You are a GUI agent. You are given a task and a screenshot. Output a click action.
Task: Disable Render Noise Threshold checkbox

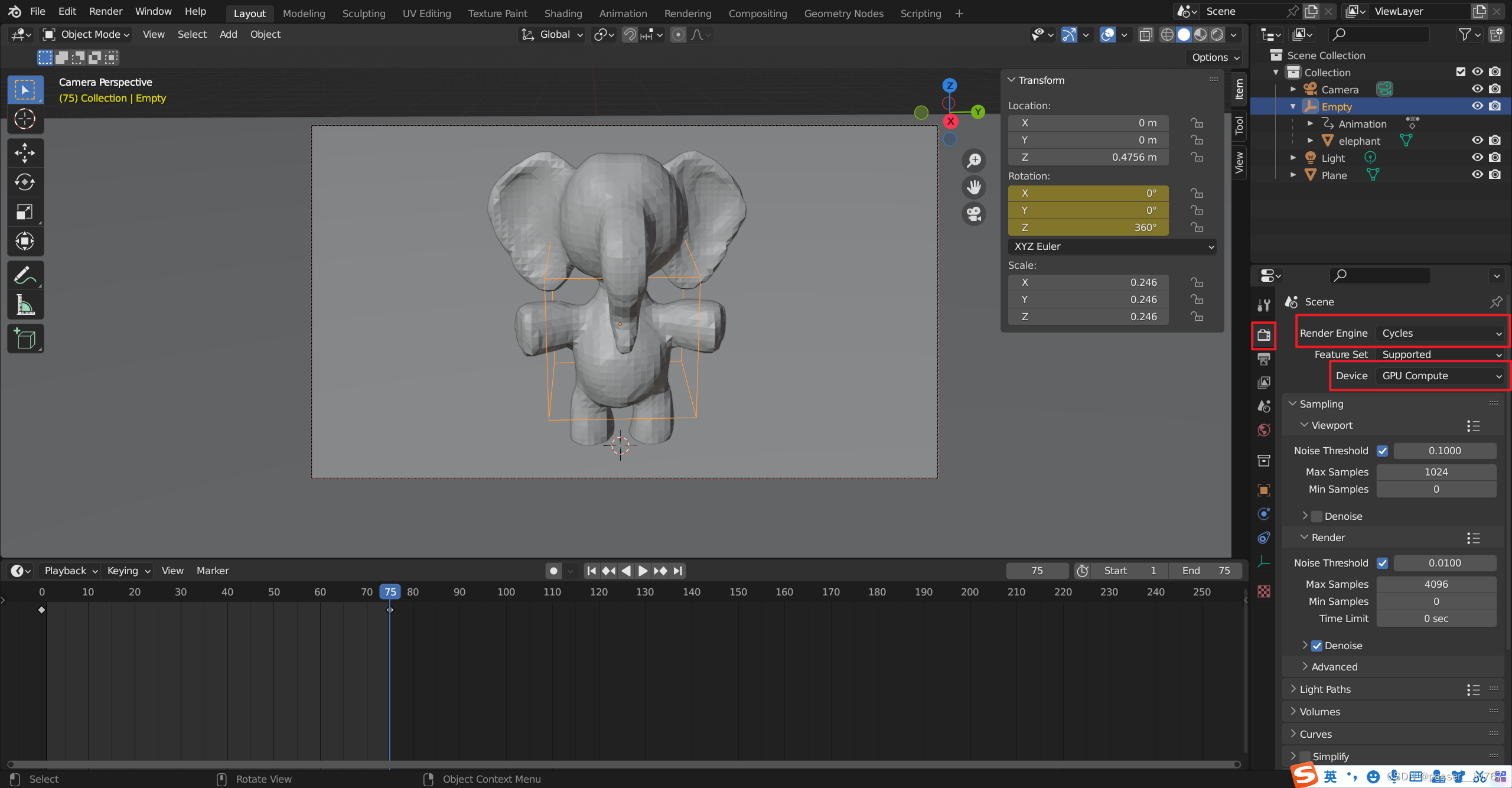1382,563
